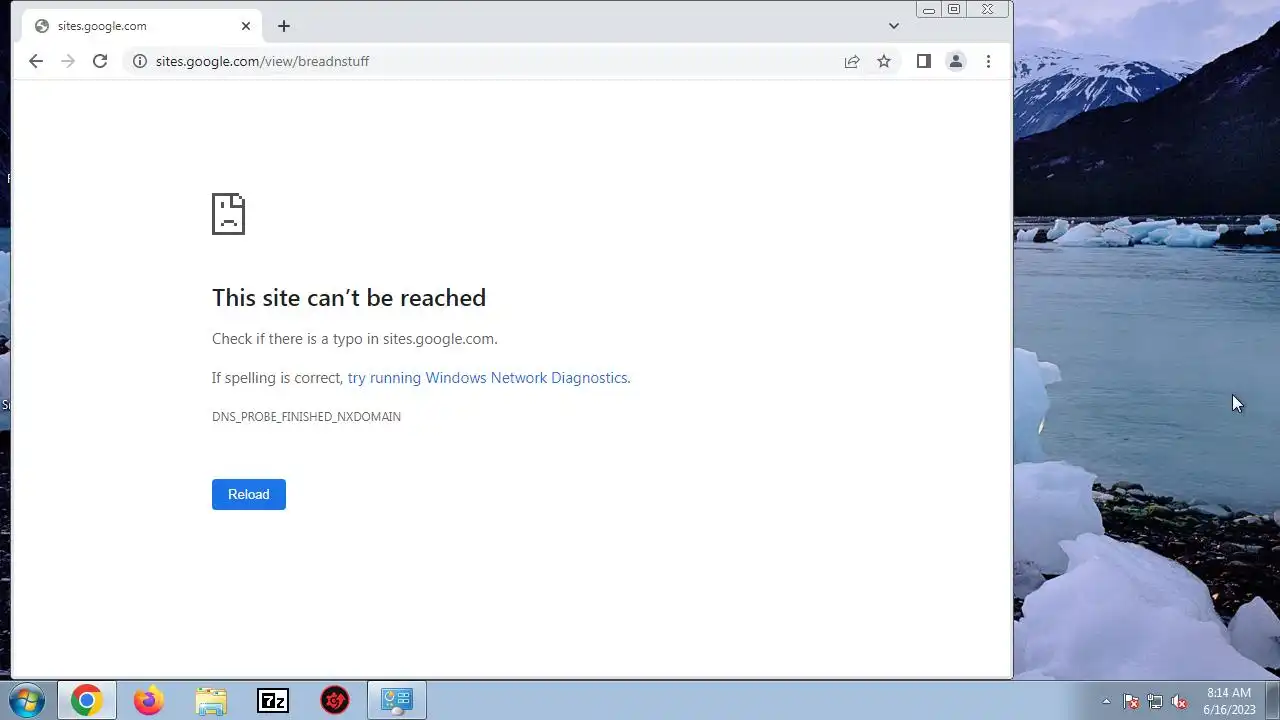
Task: Open the control panel taskbar app
Action: click(397, 701)
